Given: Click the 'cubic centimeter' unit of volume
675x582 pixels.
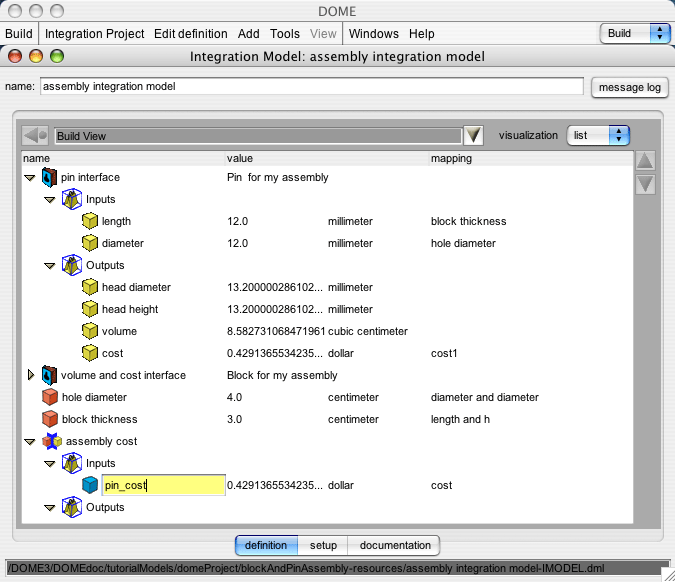Looking at the screenshot, I should (368, 331).
